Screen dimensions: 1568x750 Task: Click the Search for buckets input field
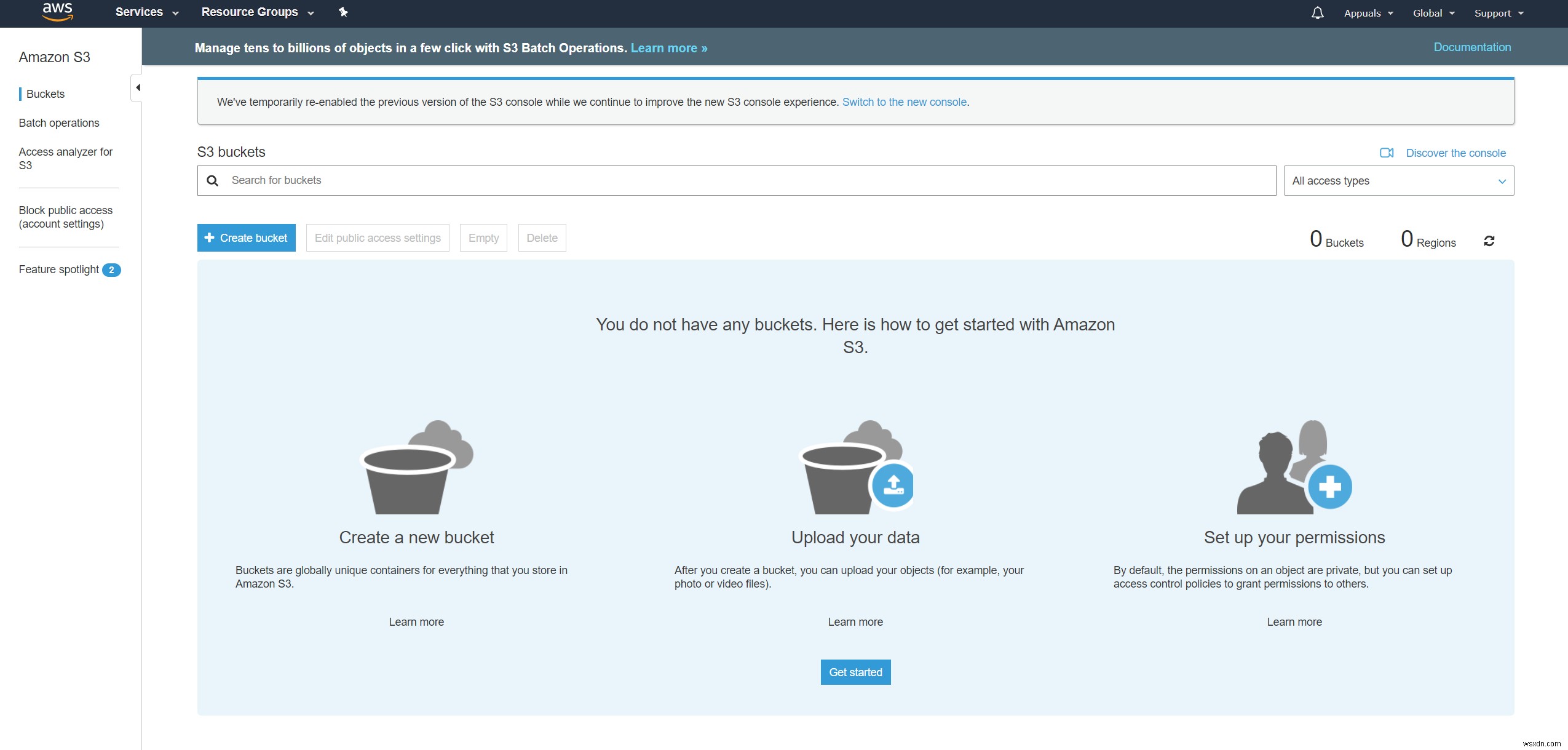click(x=736, y=180)
